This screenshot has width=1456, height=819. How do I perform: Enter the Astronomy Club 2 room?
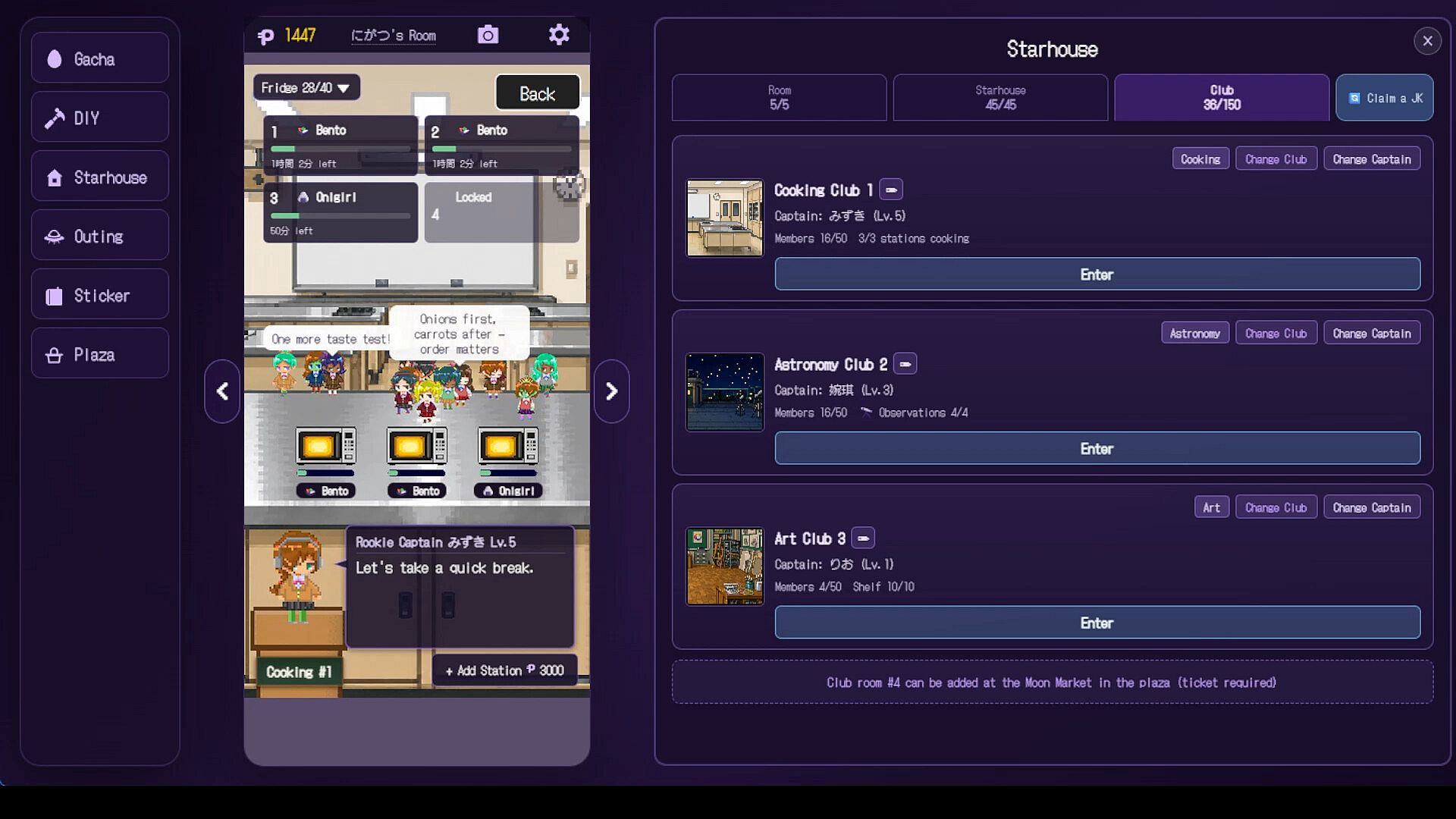1097,448
